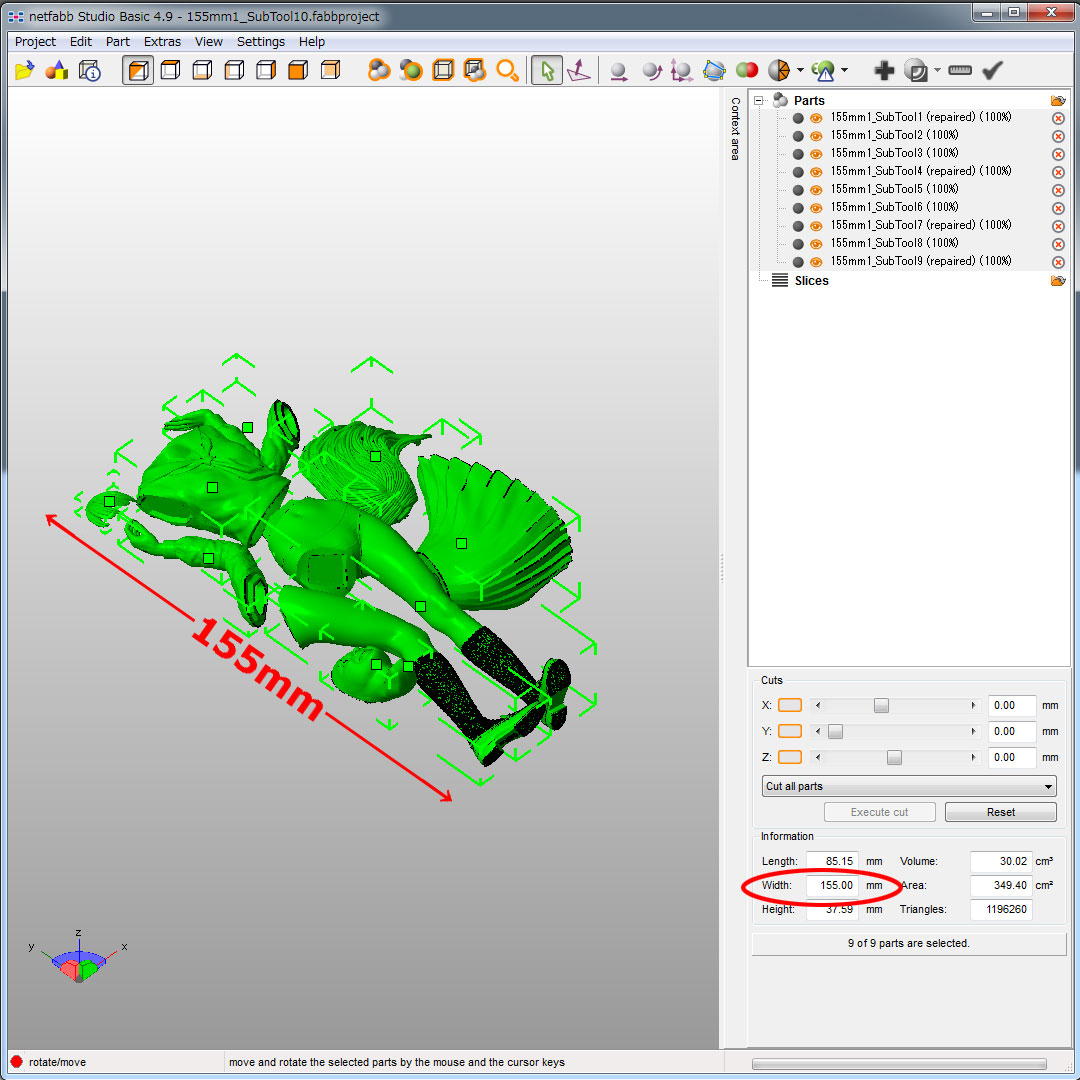Open the Project menu

[x=35, y=41]
